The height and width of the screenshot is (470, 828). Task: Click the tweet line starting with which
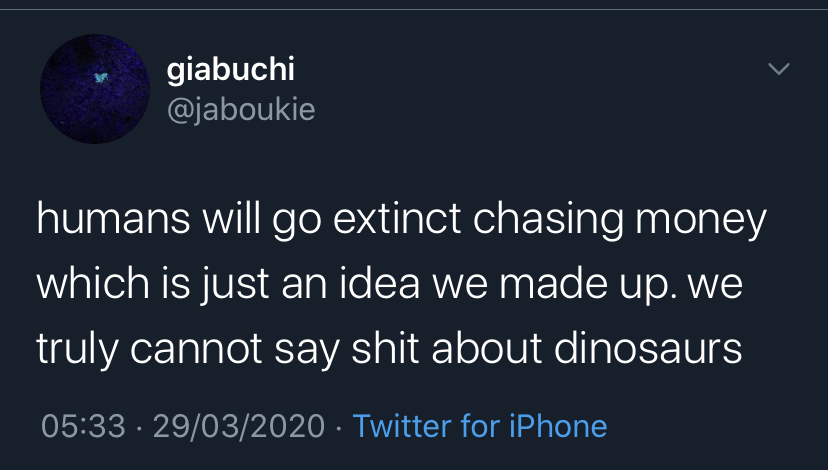[390, 285]
